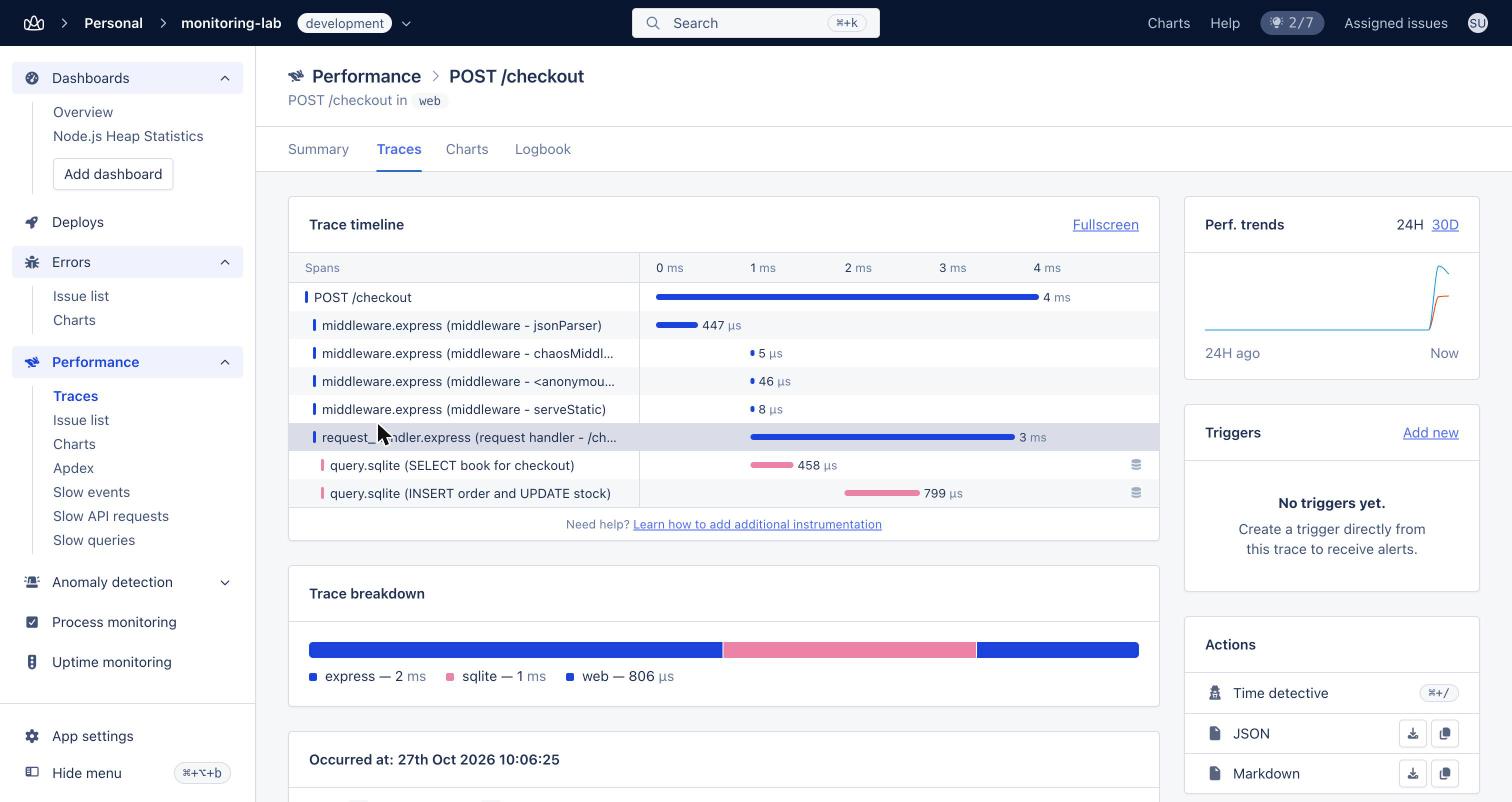
Task: Click database icon on INSERT order query row
Action: point(1136,493)
